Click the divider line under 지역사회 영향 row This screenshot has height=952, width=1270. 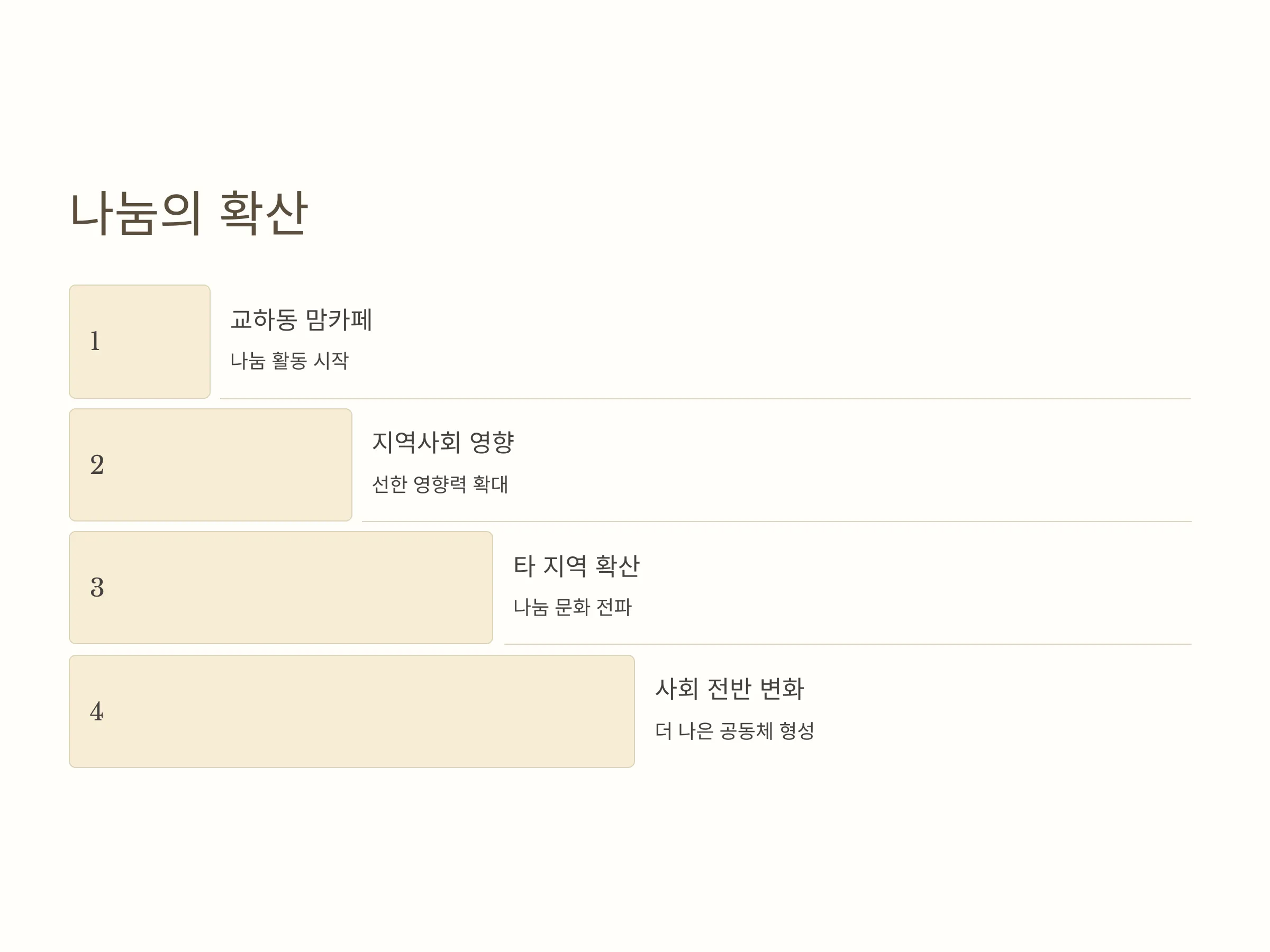point(777,521)
